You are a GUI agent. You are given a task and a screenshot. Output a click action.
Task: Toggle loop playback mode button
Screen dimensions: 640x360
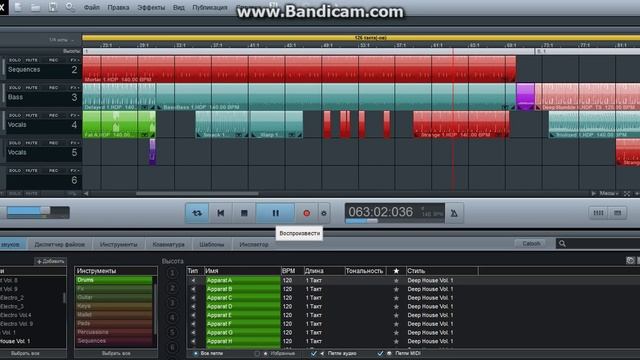197,213
